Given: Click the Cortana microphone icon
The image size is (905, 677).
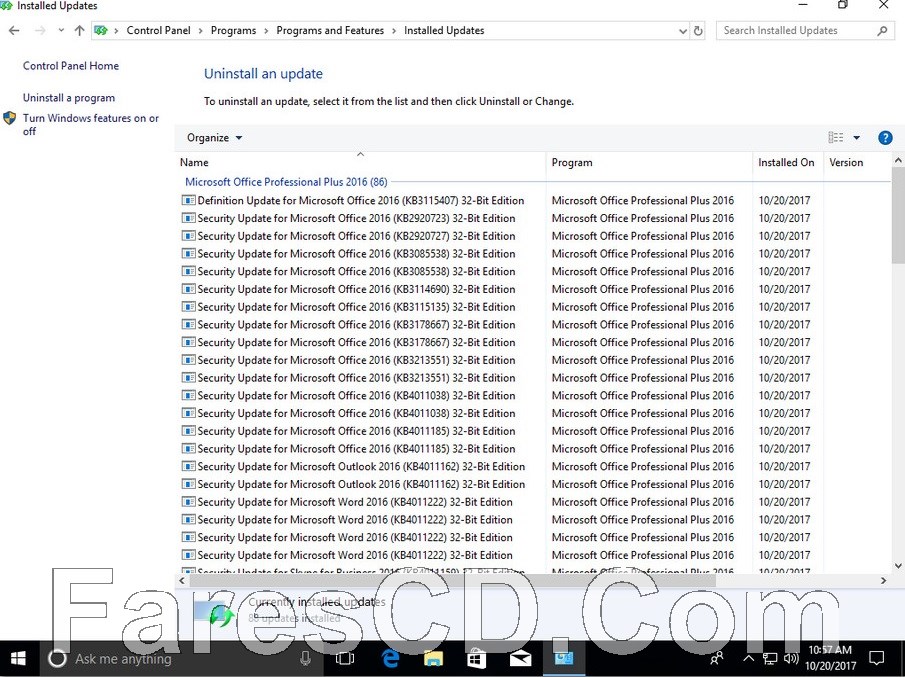Looking at the screenshot, I should [305, 659].
